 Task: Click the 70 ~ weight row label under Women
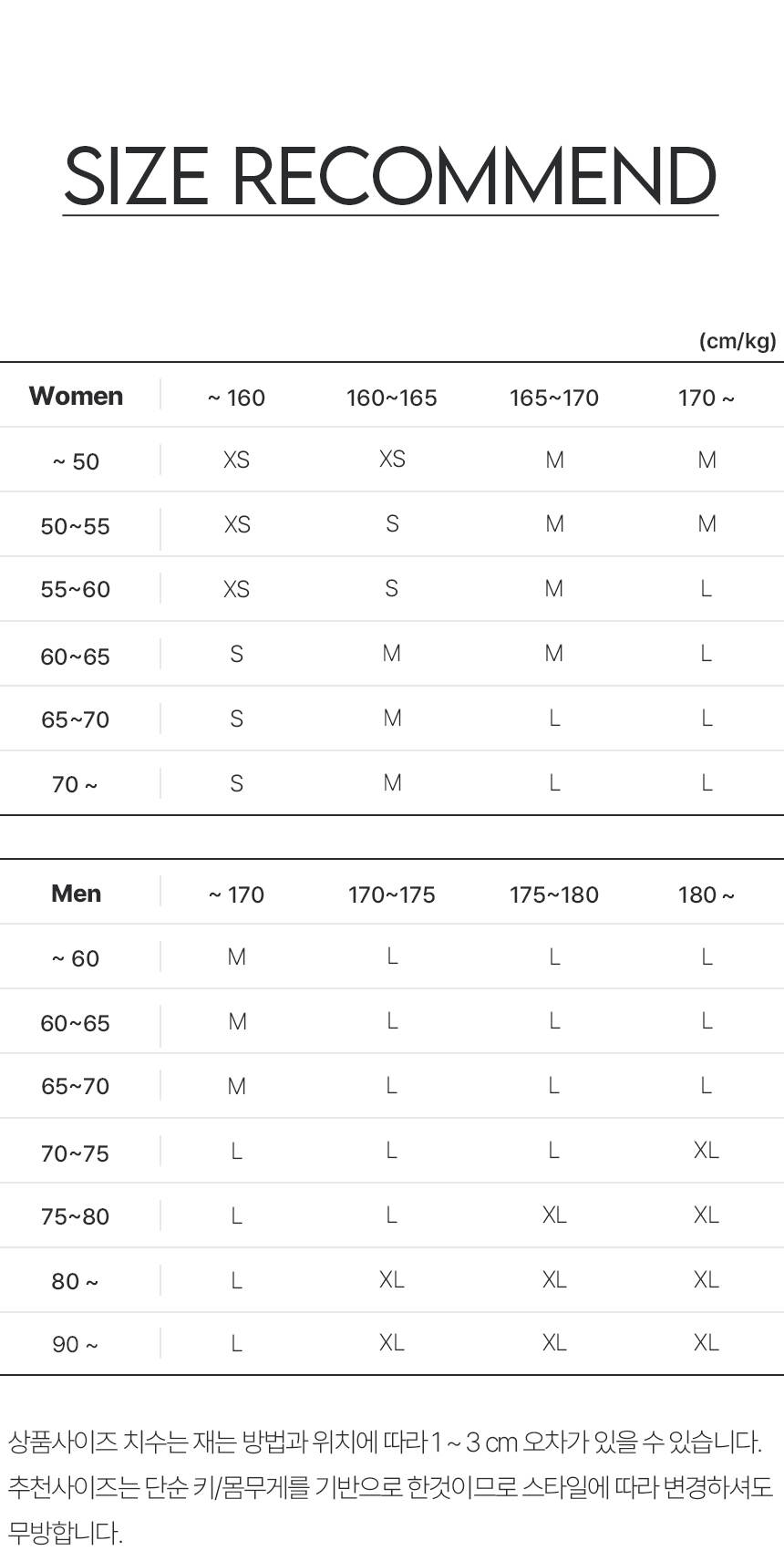pyautogui.click(x=76, y=784)
